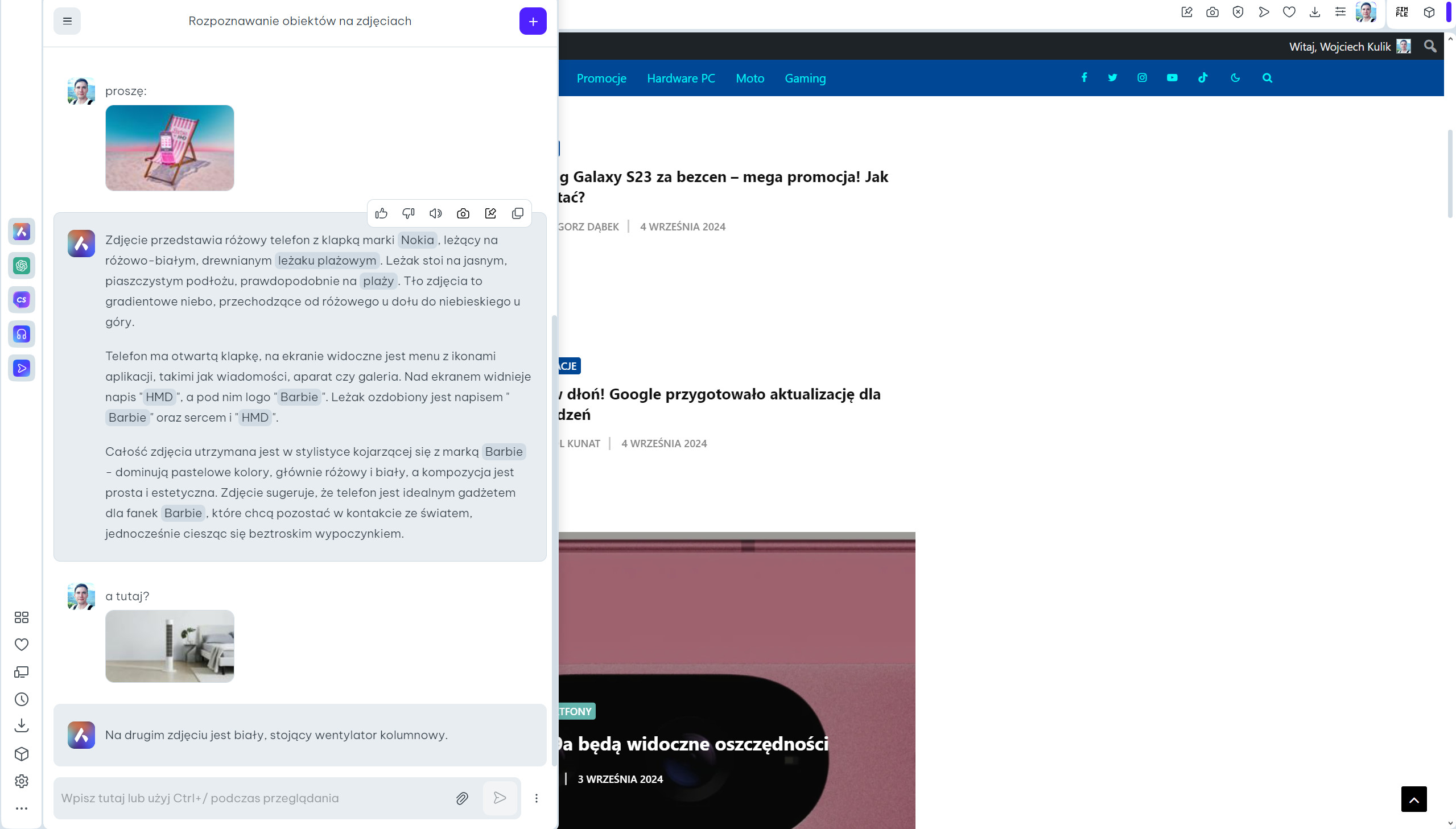The height and width of the screenshot is (829, 1456).
Task: Open the pink beach chair Barbie phone thumbnail
Action: (170, 148)
